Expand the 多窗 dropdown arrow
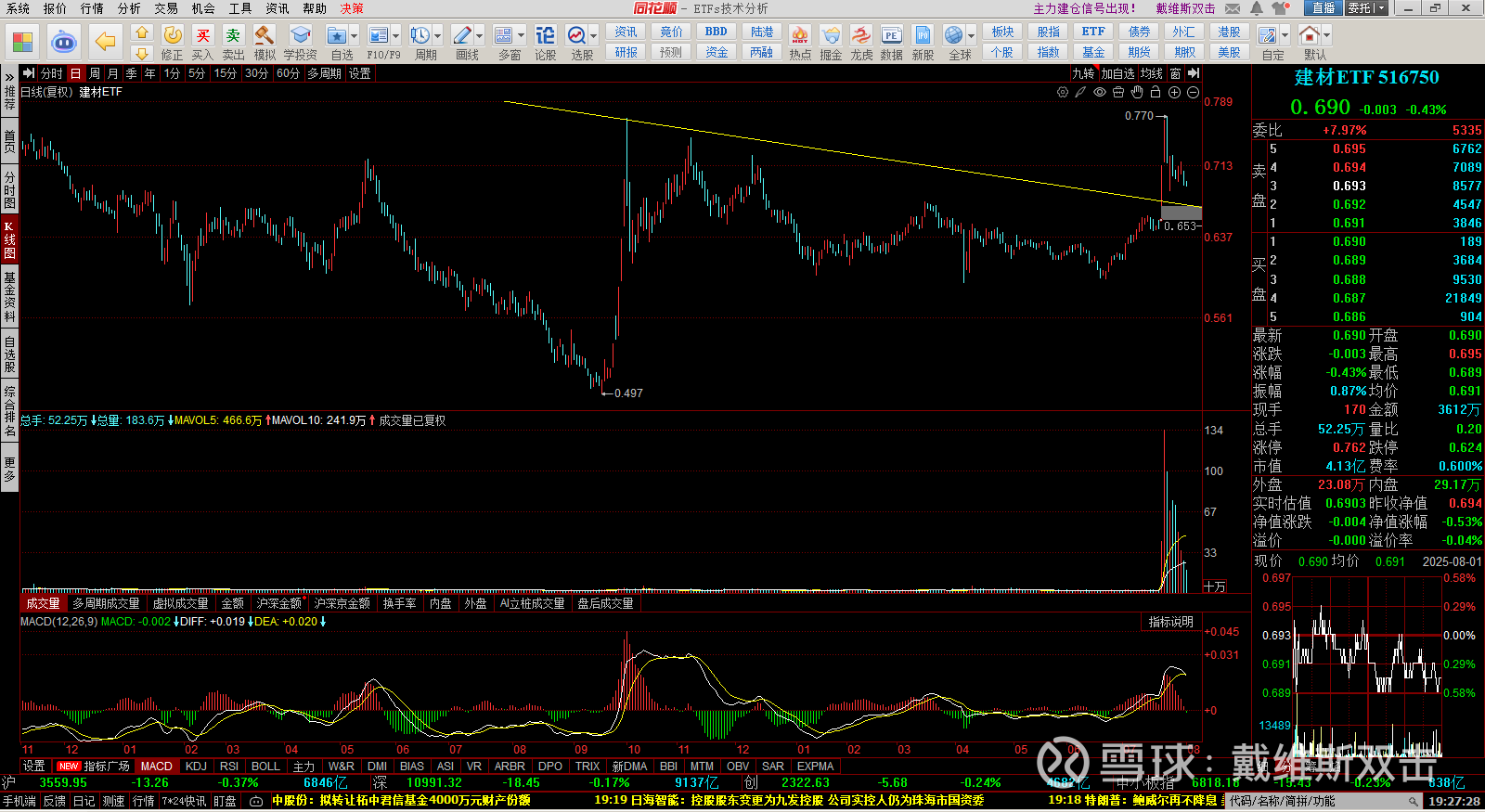Screen dimensions: 1485x812 521,36
